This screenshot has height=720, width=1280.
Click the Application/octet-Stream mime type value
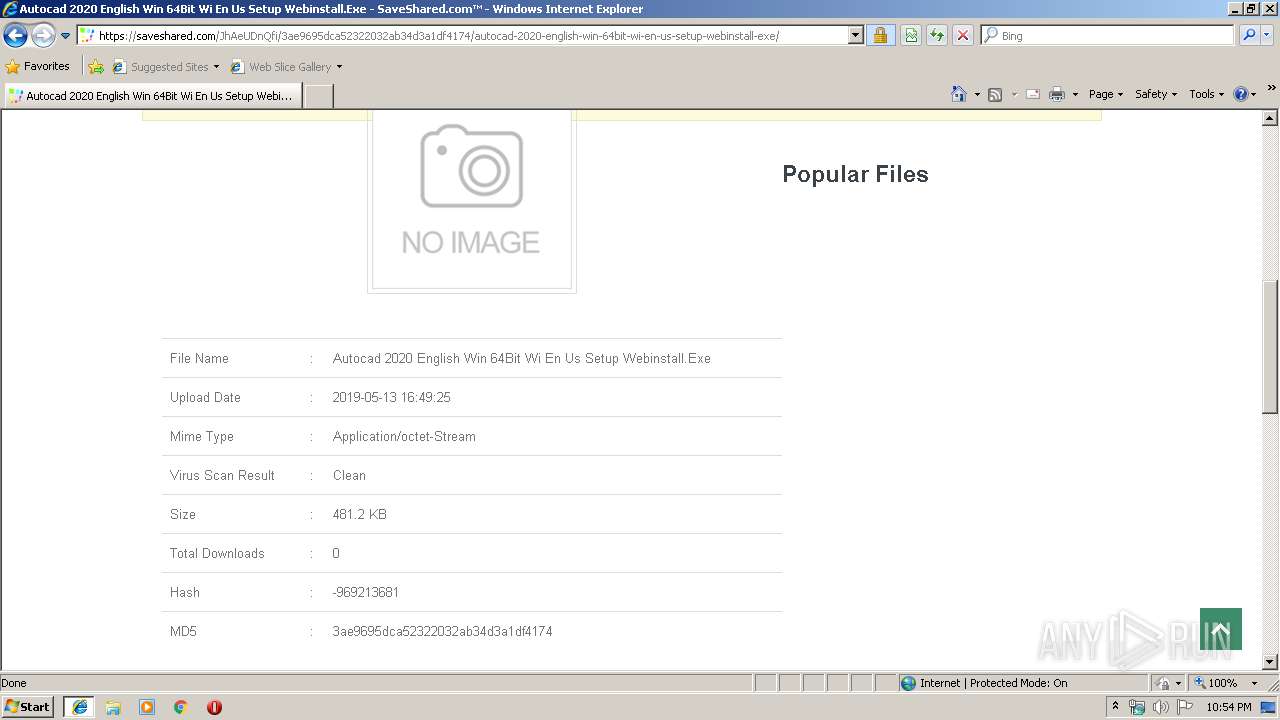404,436
